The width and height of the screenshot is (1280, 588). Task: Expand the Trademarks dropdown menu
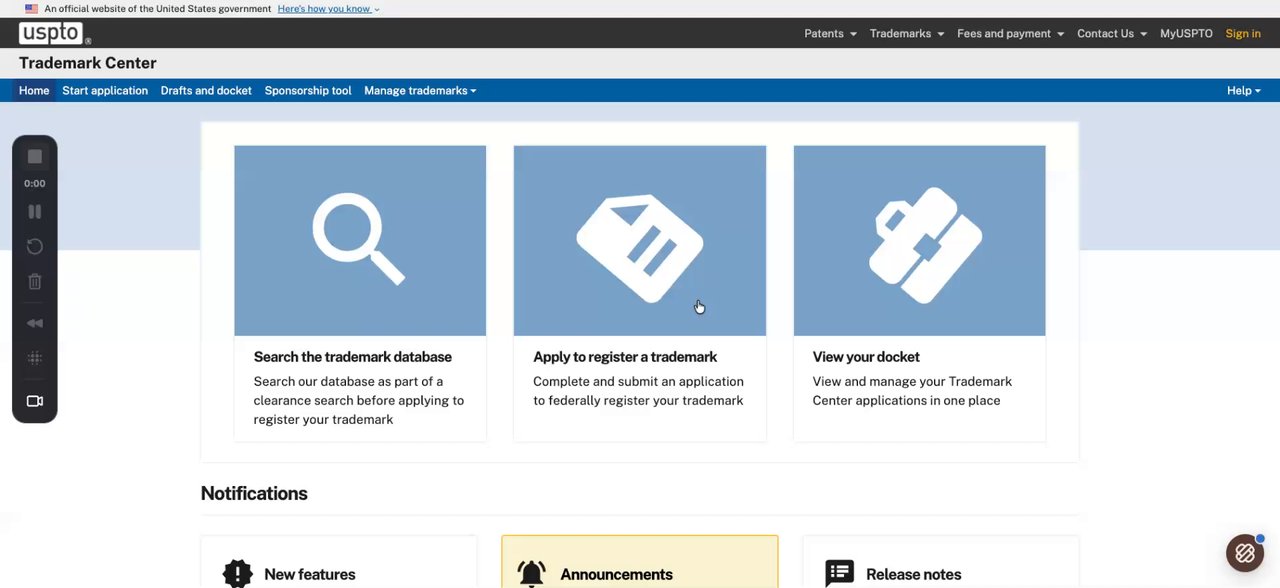pyautogui.click(x=907, y=33)
